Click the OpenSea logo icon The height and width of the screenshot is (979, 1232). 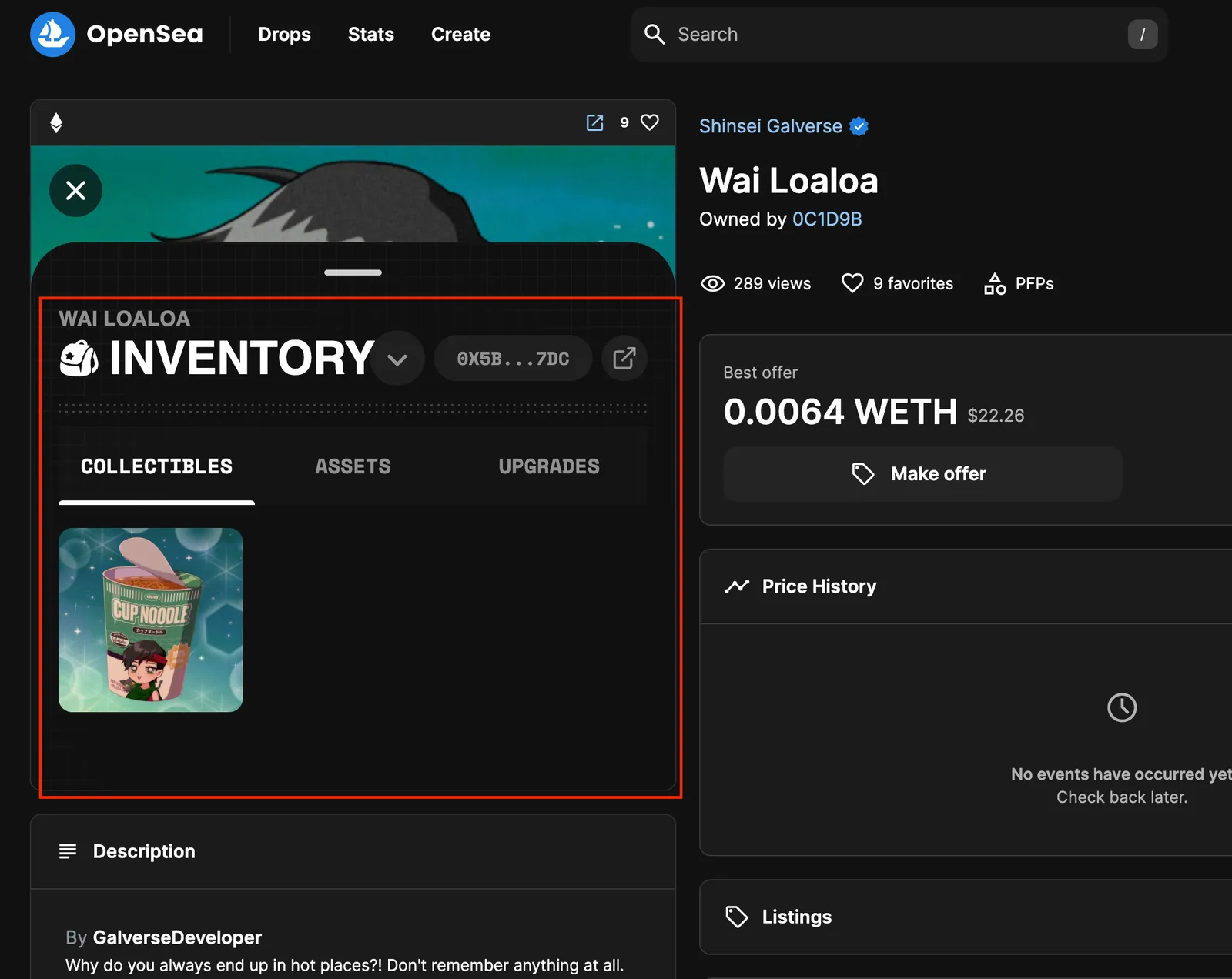tap(52, 35)
